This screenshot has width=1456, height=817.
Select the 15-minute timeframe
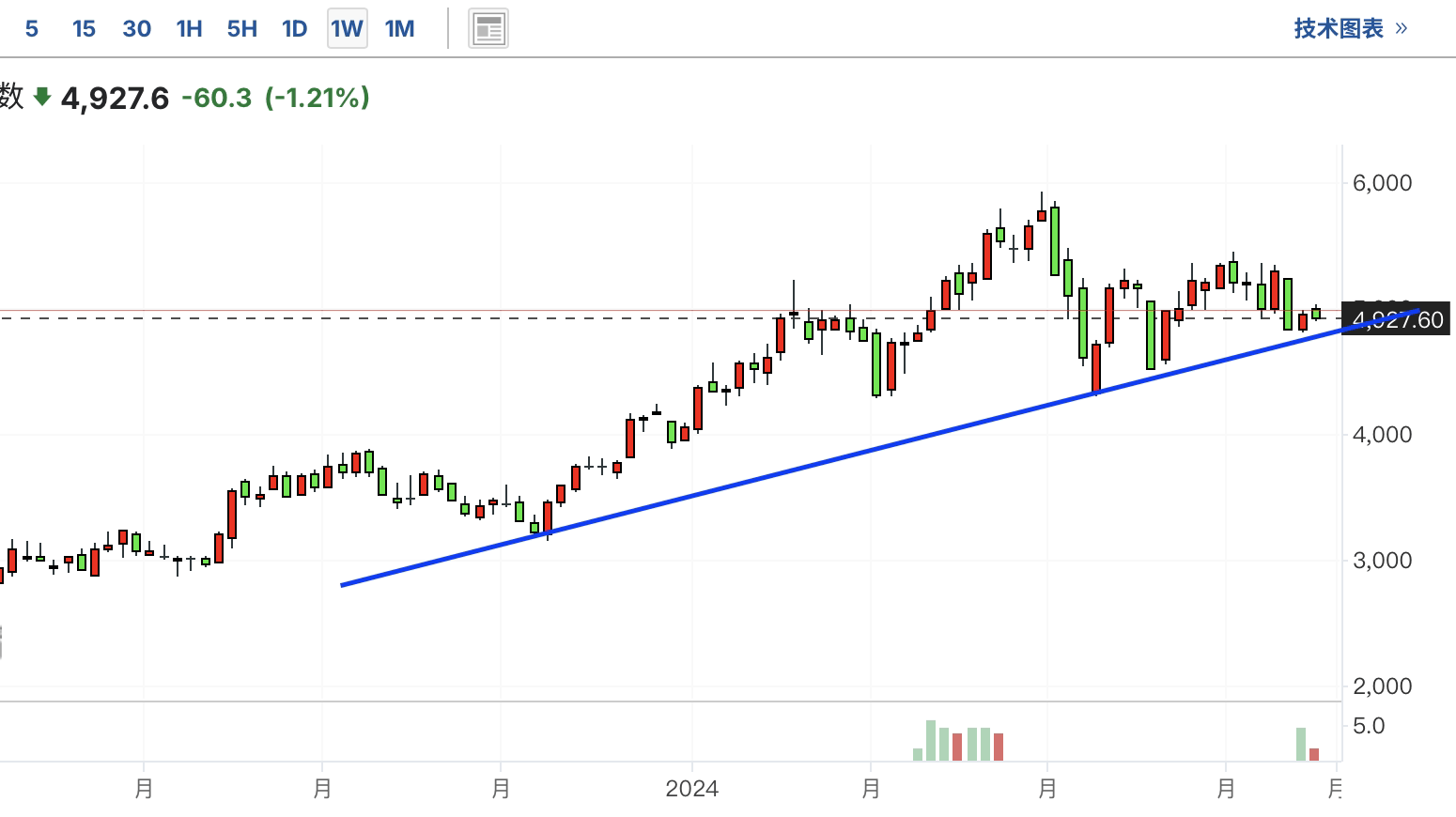[x=84, y=28]
